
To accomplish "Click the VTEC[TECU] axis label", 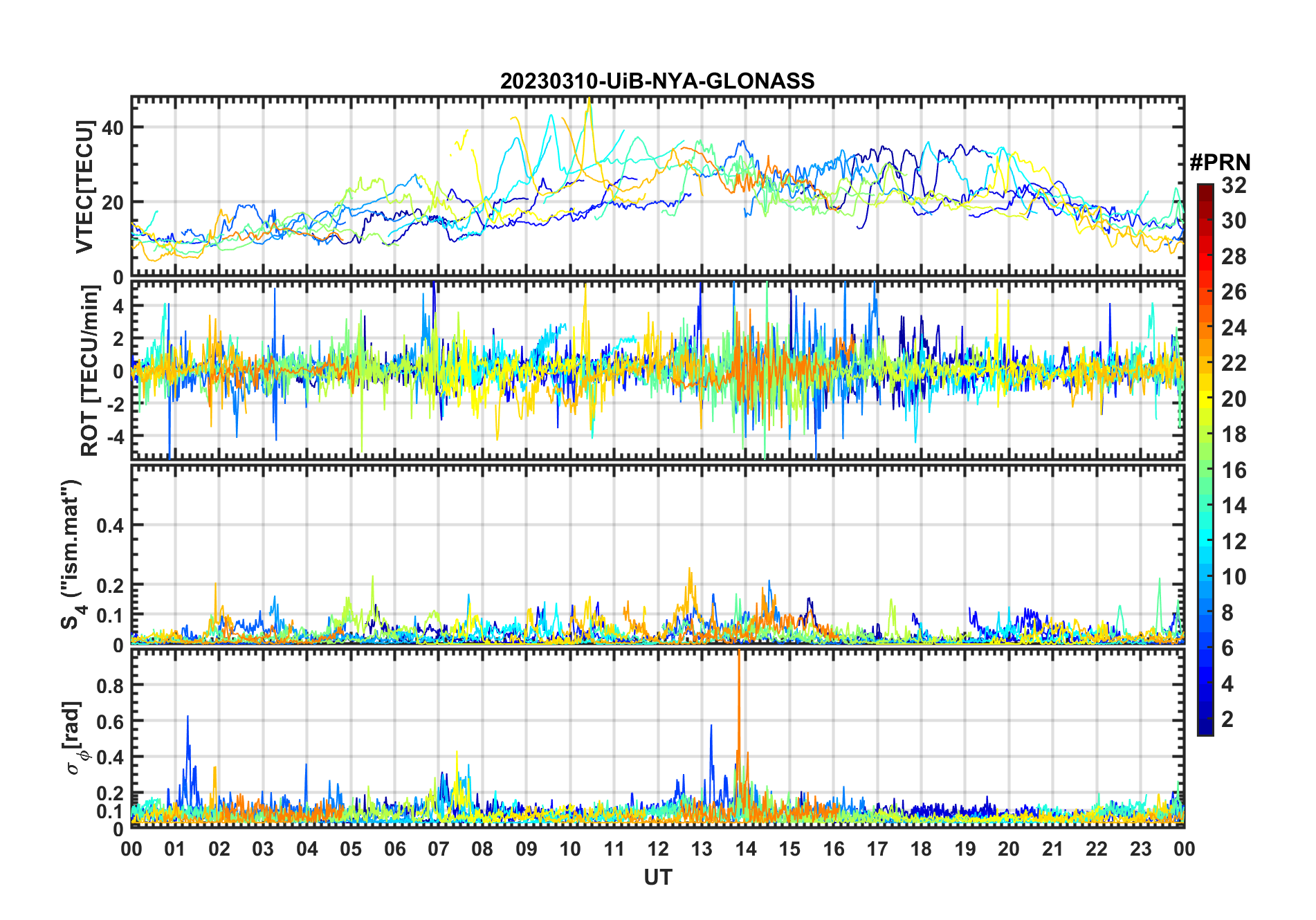I will click(x=84, y=187).
